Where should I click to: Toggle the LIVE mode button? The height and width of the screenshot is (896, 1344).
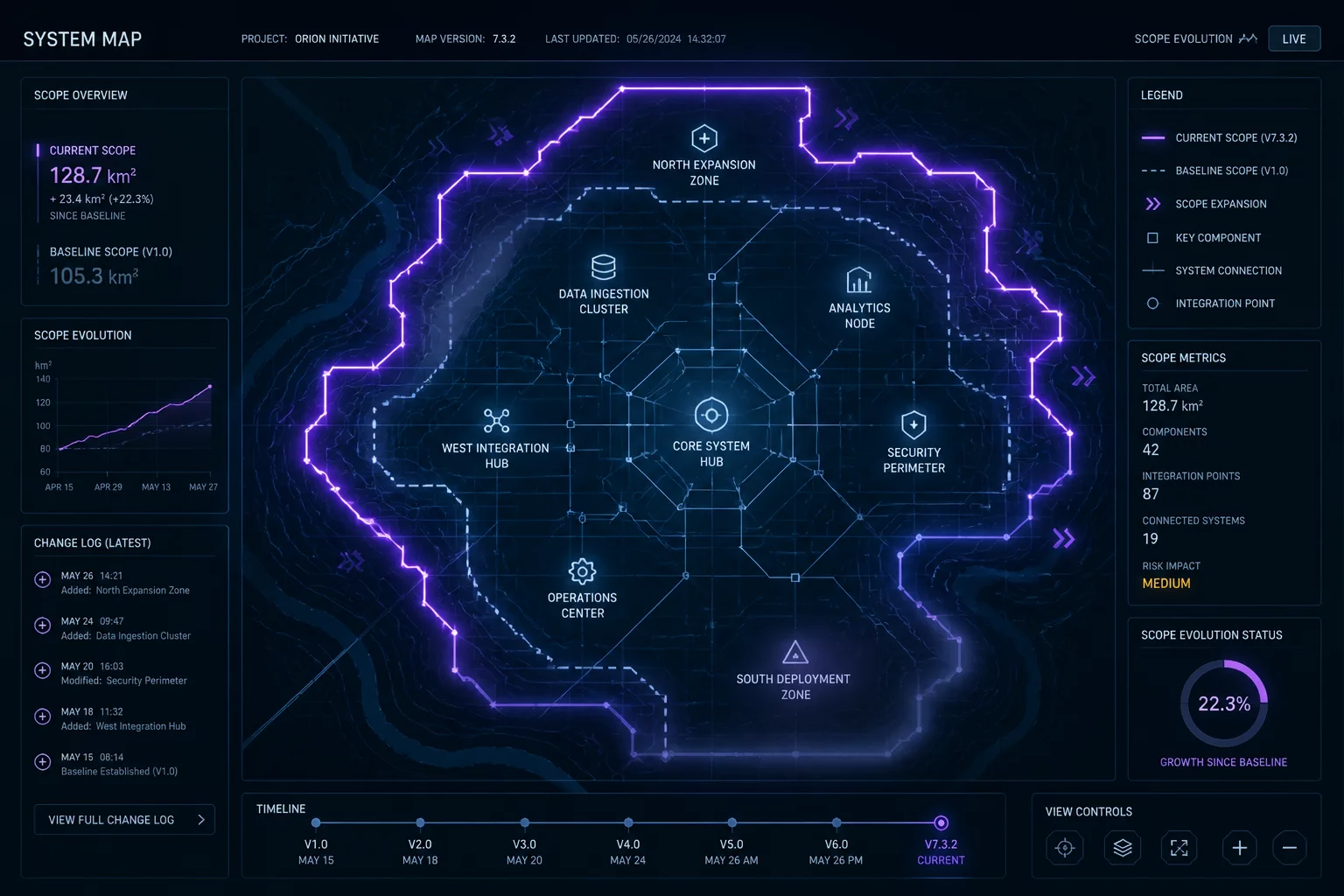1294,38
